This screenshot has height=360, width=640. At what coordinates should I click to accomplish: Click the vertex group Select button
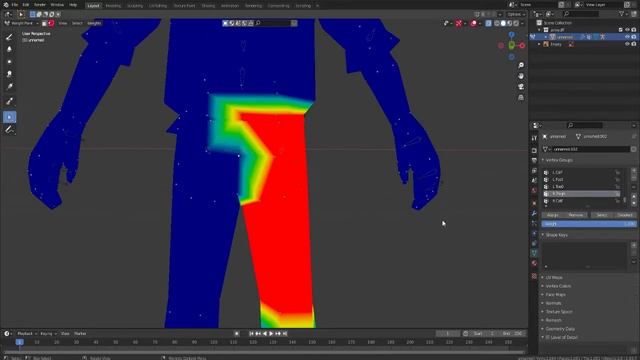(x=602, y=215)
